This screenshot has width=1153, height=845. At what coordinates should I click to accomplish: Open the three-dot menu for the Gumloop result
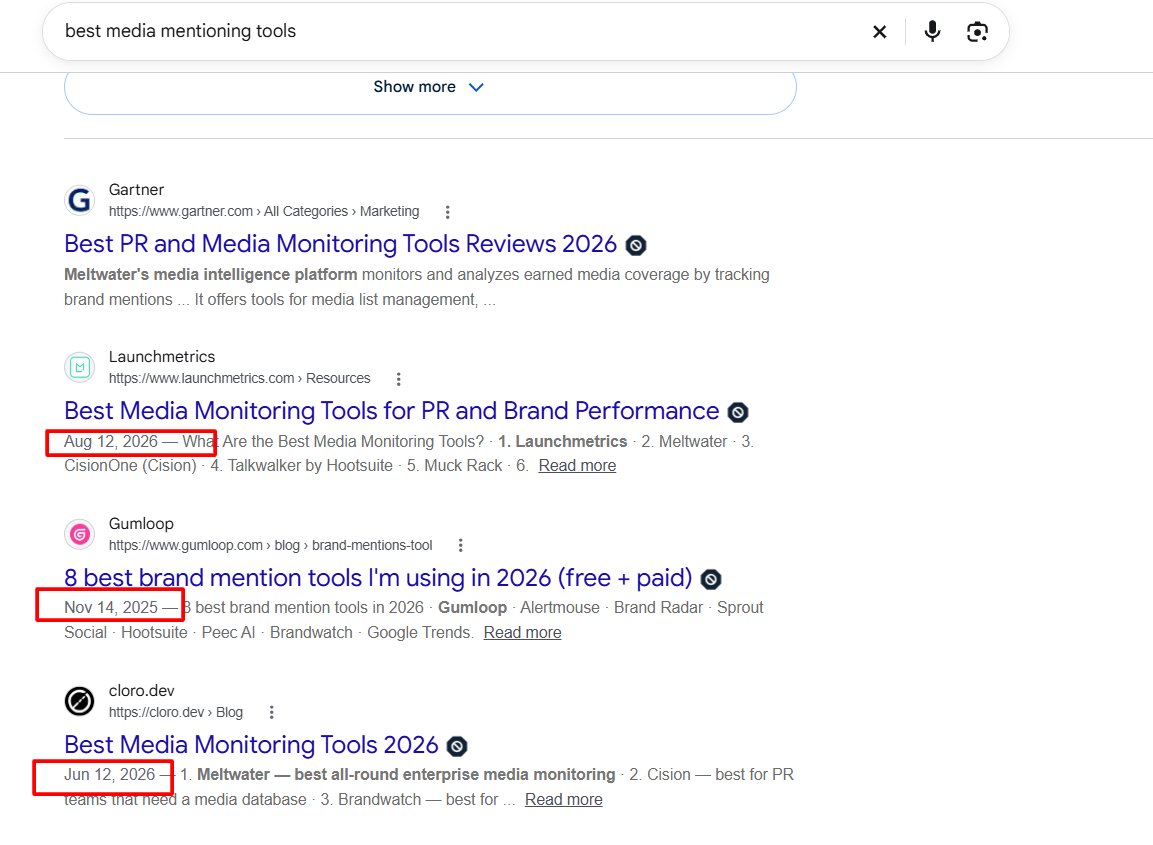coord(460,546)
